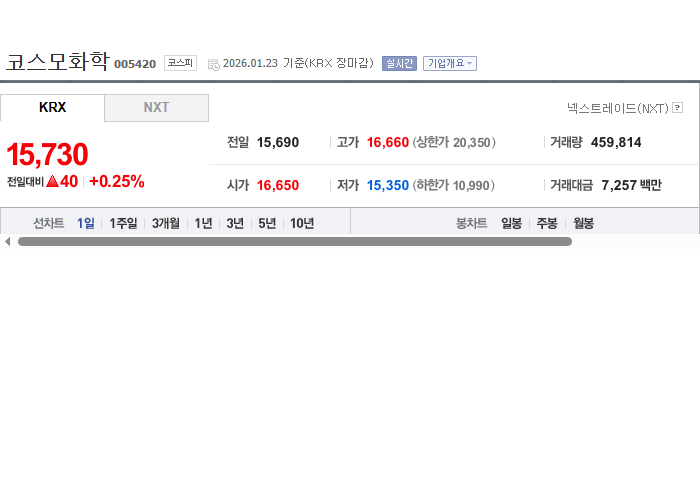Viewport: 700px width, 490px height.
Task: Click the date 2026.01.23 text
Action: pyautogui.click(x=250, y=63)
